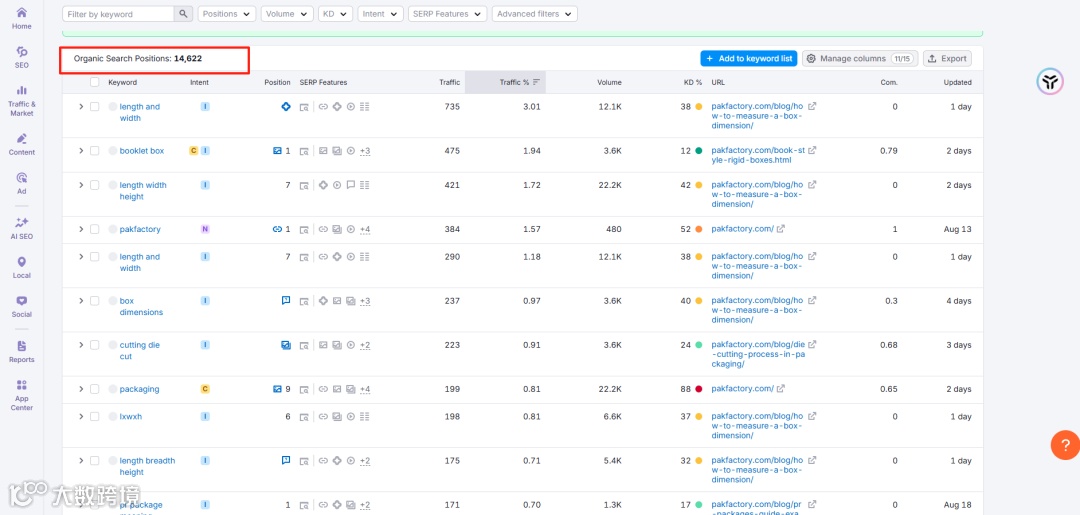Open the Advanced filters dropdown
1080x515 pixels.
535,14
